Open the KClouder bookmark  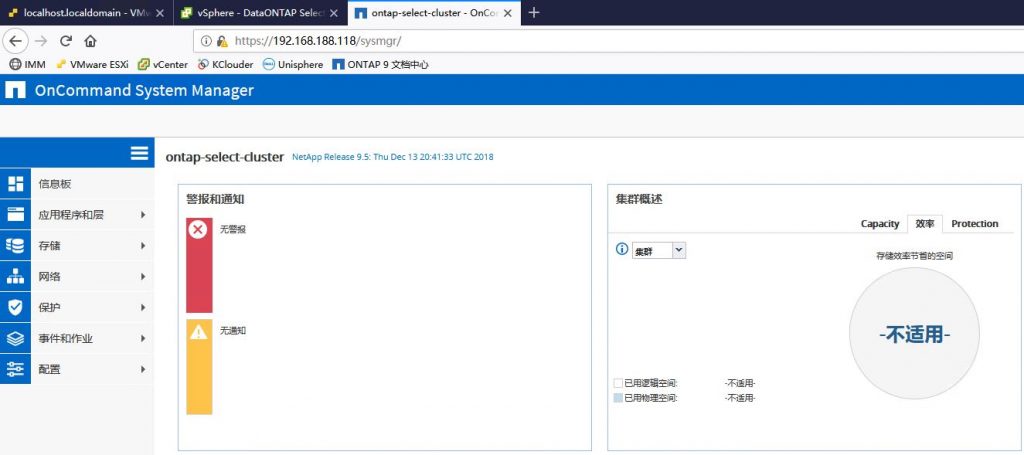pos(225,65)
